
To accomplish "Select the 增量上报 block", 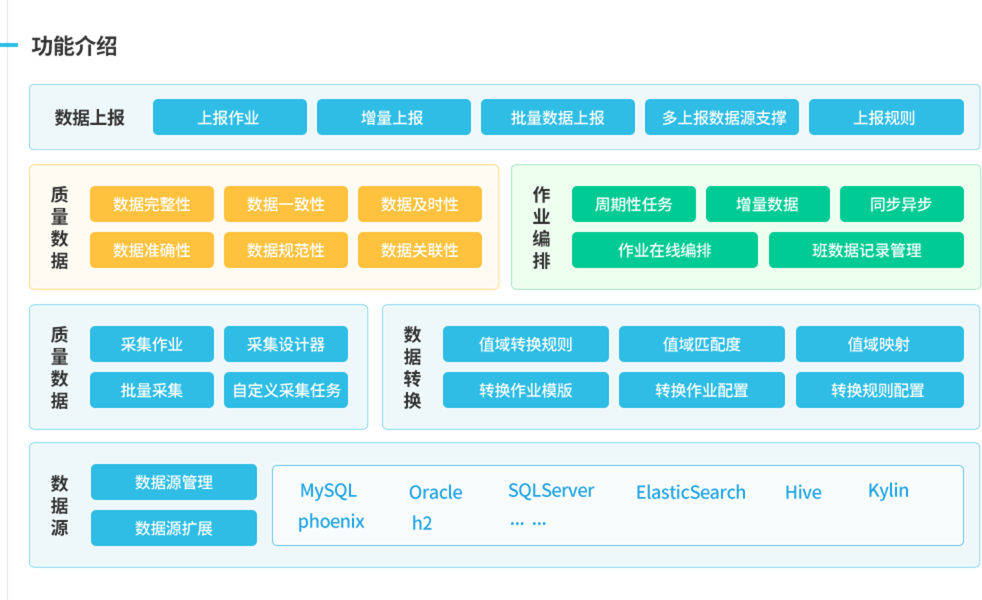I will [x=392, y=117].
